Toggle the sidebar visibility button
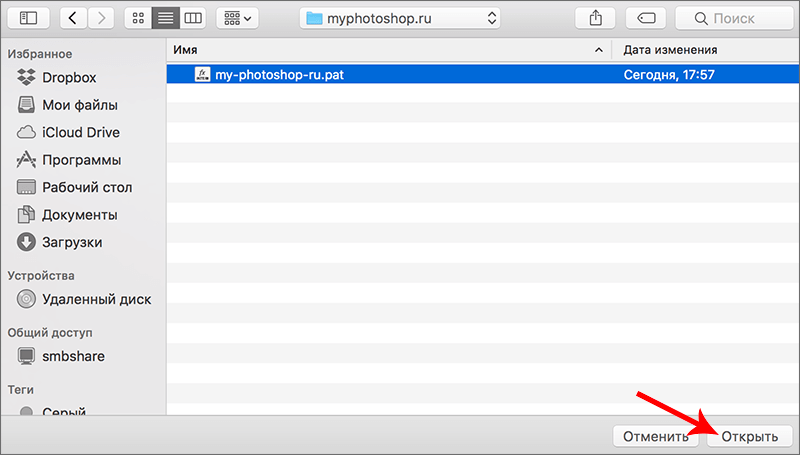The width and height of the screenshot is (800, 455). click(27, 17)
